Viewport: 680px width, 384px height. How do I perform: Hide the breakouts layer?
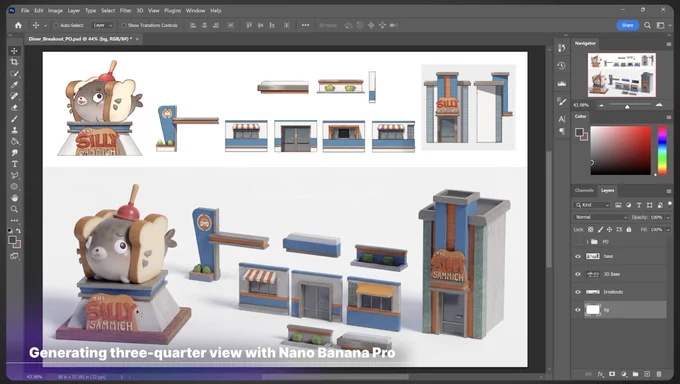click(578, 292)
